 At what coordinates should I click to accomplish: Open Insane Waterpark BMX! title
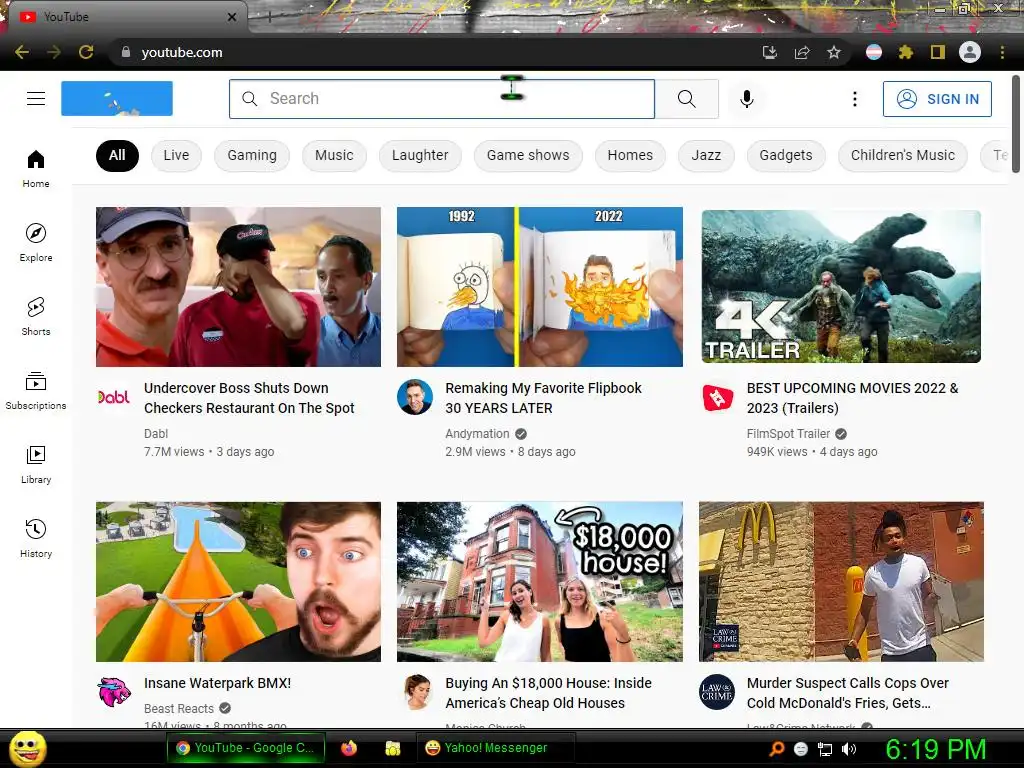point(217,683)
